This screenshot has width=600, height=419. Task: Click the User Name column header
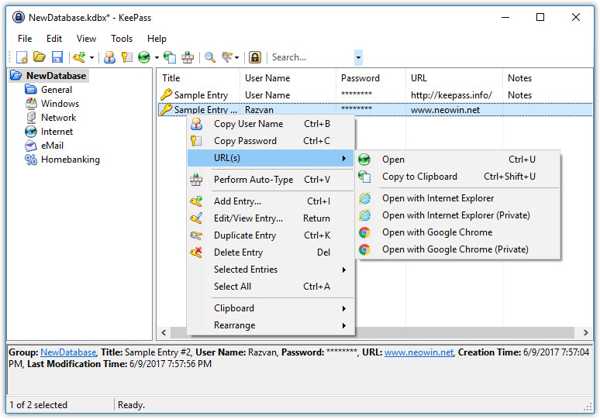[x=288, y=78]
